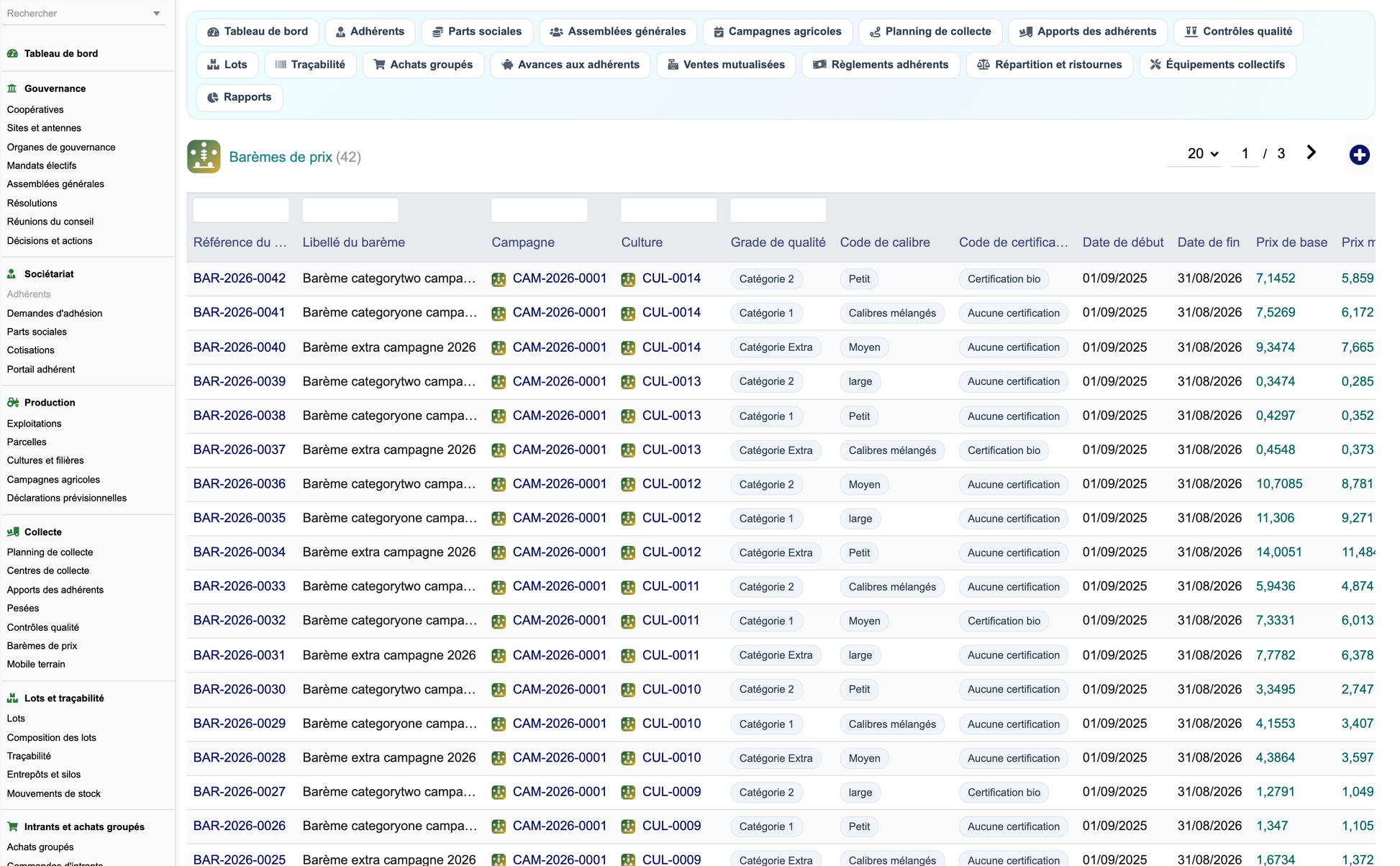Click the sidebar Tableau de bord gauge icon
The height and width of the screenshot is (866, 1400).
pyautogui.click(x=12, y=53)
